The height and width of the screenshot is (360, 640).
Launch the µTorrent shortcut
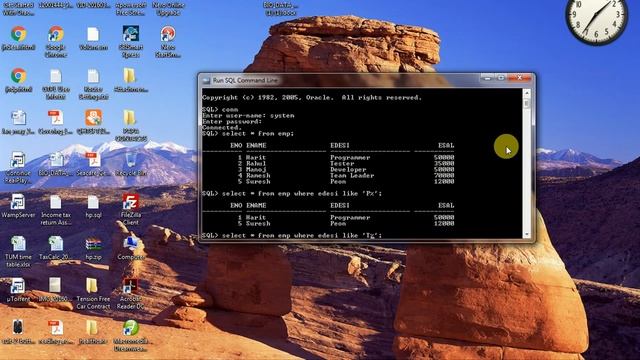tap(18, 290)
